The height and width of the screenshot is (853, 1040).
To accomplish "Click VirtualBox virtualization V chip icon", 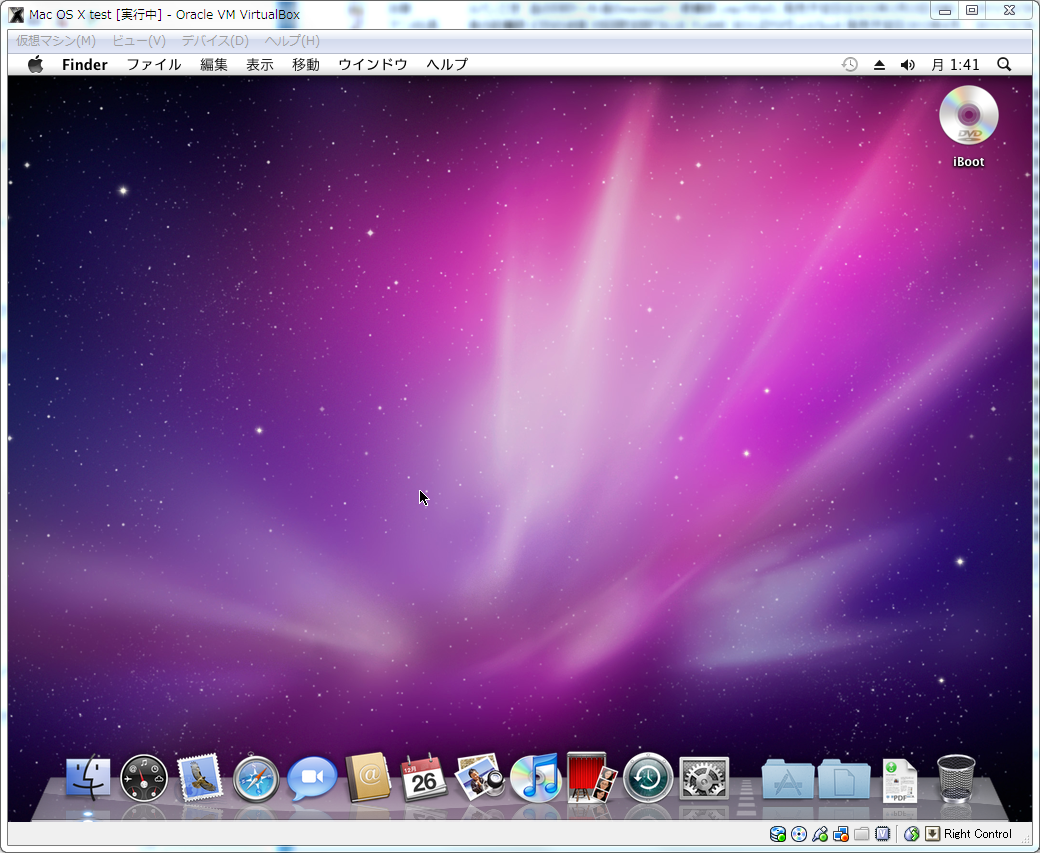I will coord(882,834).
